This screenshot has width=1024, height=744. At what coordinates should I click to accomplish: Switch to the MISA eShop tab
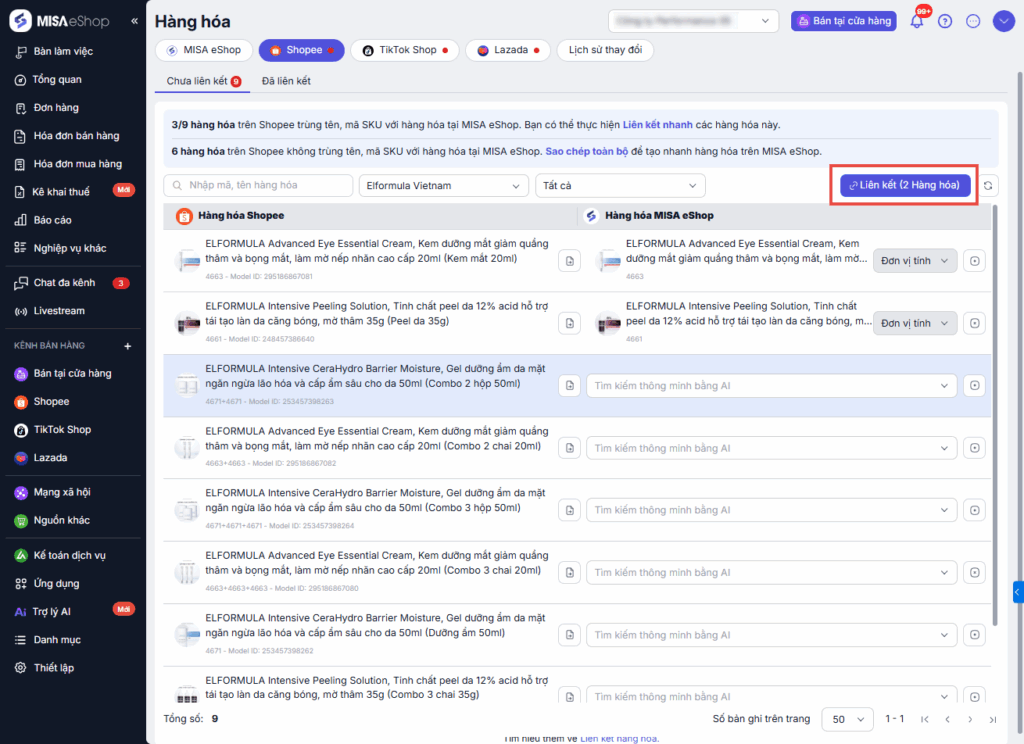click(204, 50)
